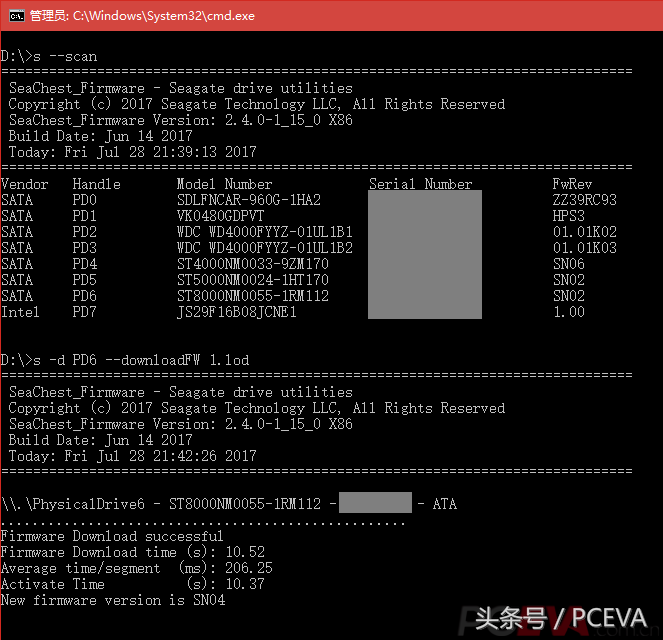Click the cmd.exe icon in title bar
The image size is (663, 640).
pos(17,16)
